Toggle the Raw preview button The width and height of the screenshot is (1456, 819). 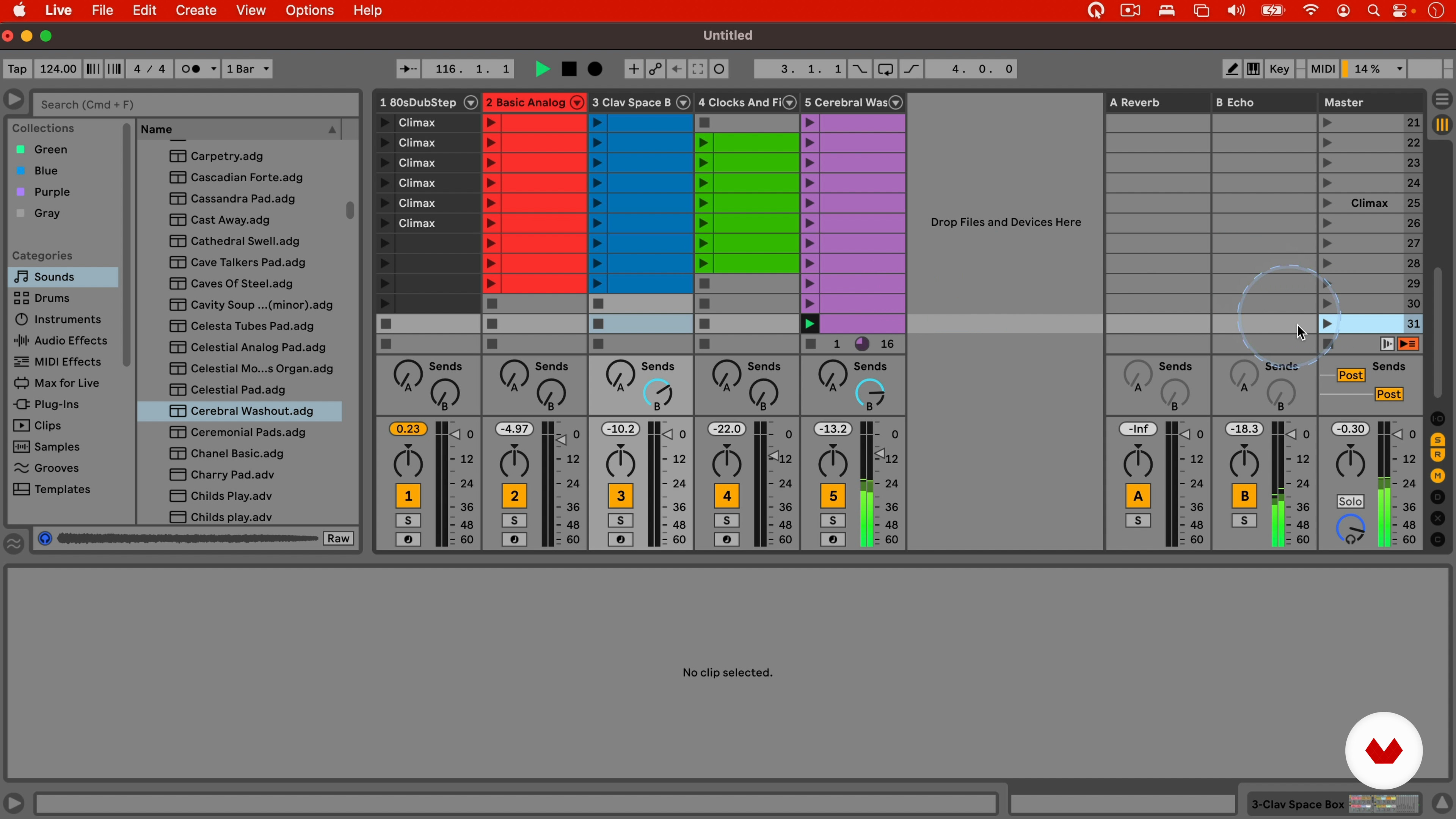(x=339, y=539)
